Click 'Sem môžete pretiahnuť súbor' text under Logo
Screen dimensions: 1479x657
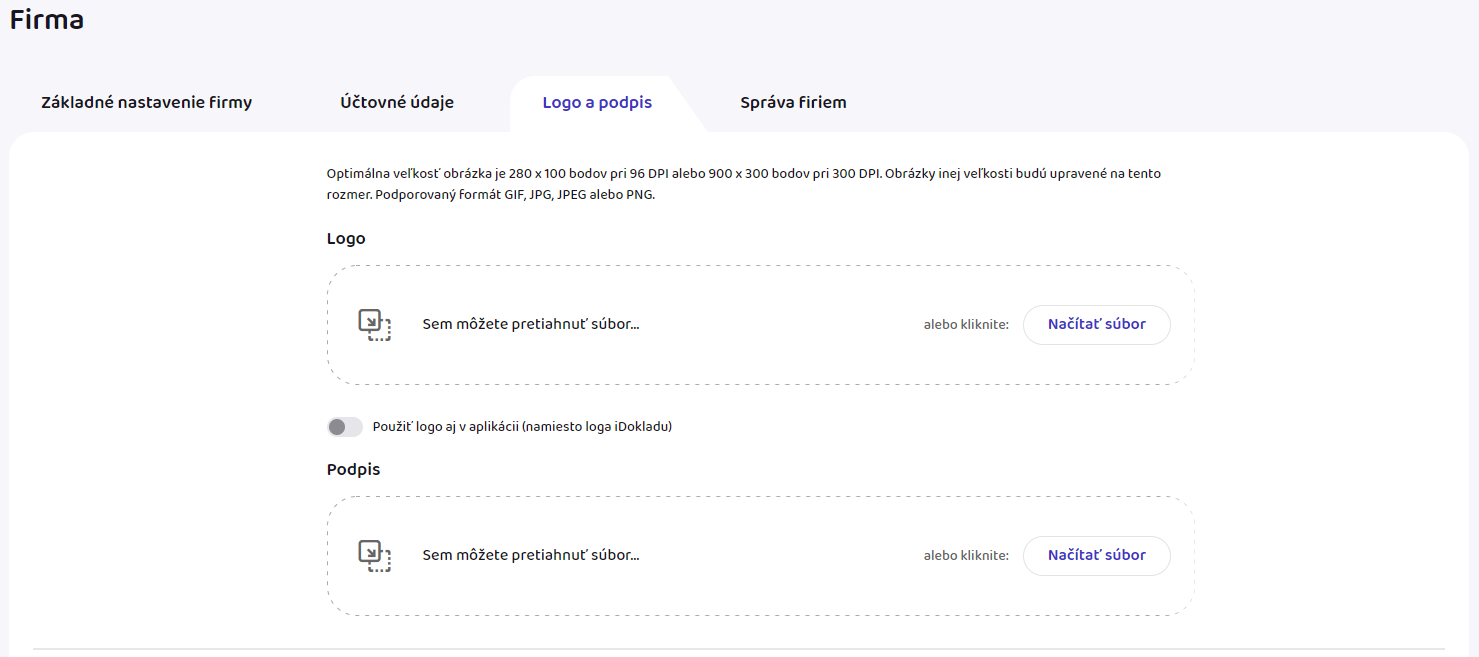pos(530,325)
